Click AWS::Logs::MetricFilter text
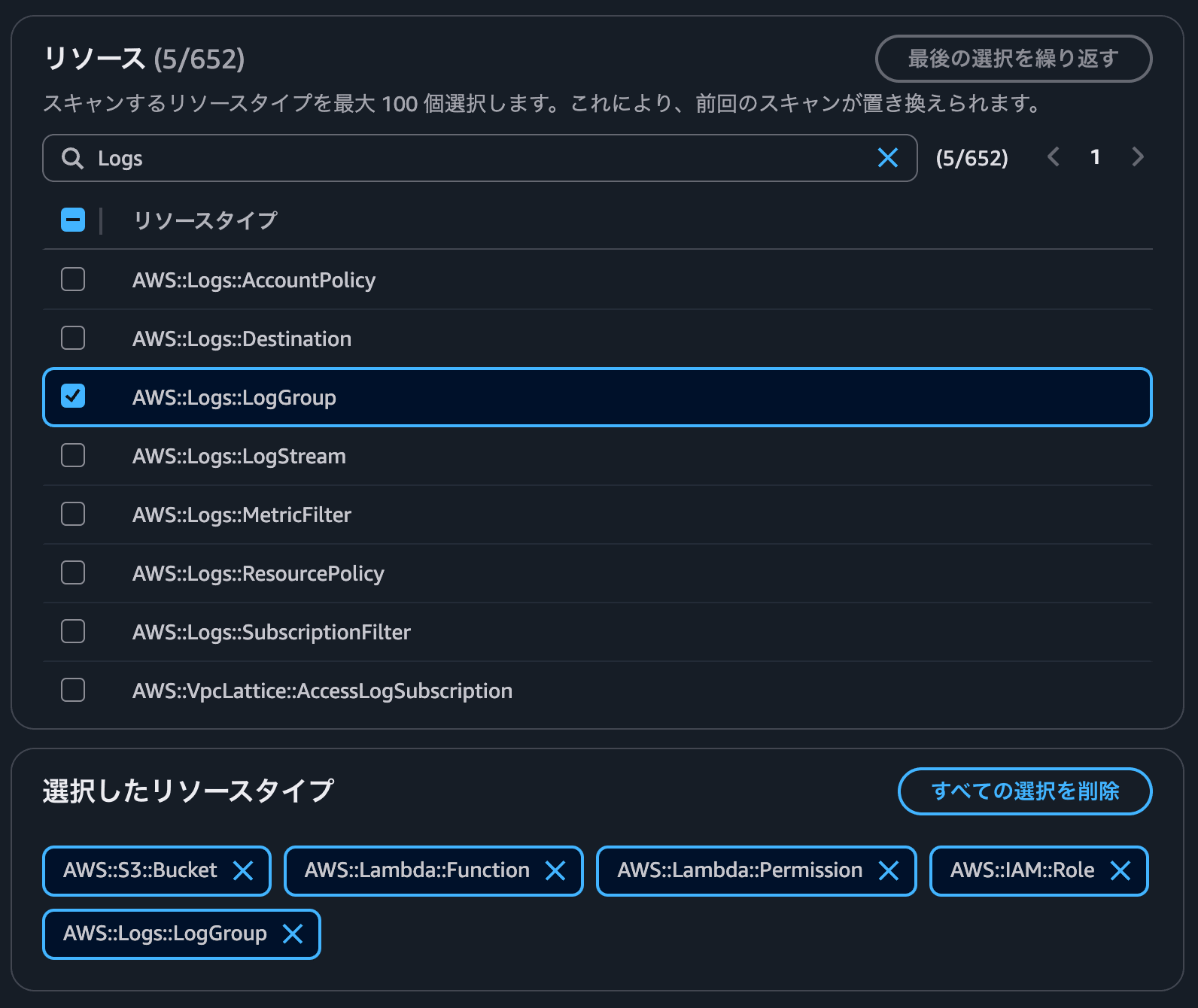The height and width of the screenshot is (1008, 1198). pyautogui.click(x=242, y=515)
